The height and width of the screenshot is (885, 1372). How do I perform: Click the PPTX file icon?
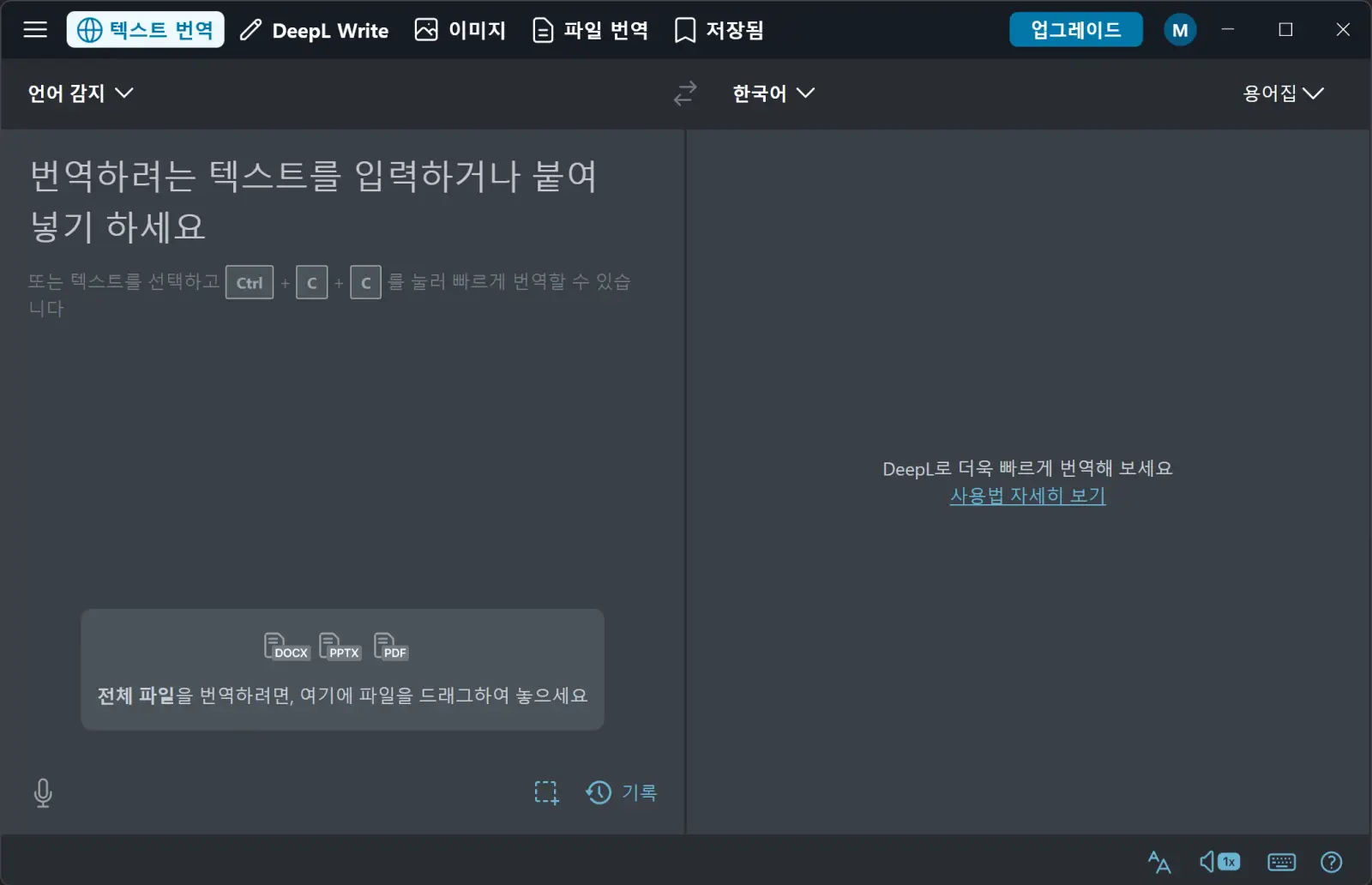(340, 647)
